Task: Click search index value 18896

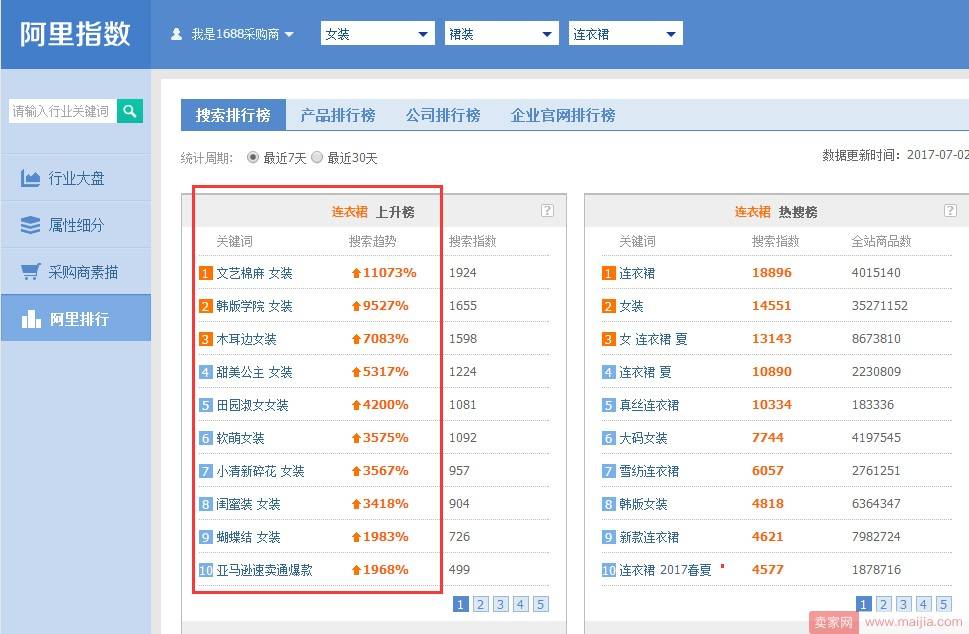Action: [x=771, y=273]
